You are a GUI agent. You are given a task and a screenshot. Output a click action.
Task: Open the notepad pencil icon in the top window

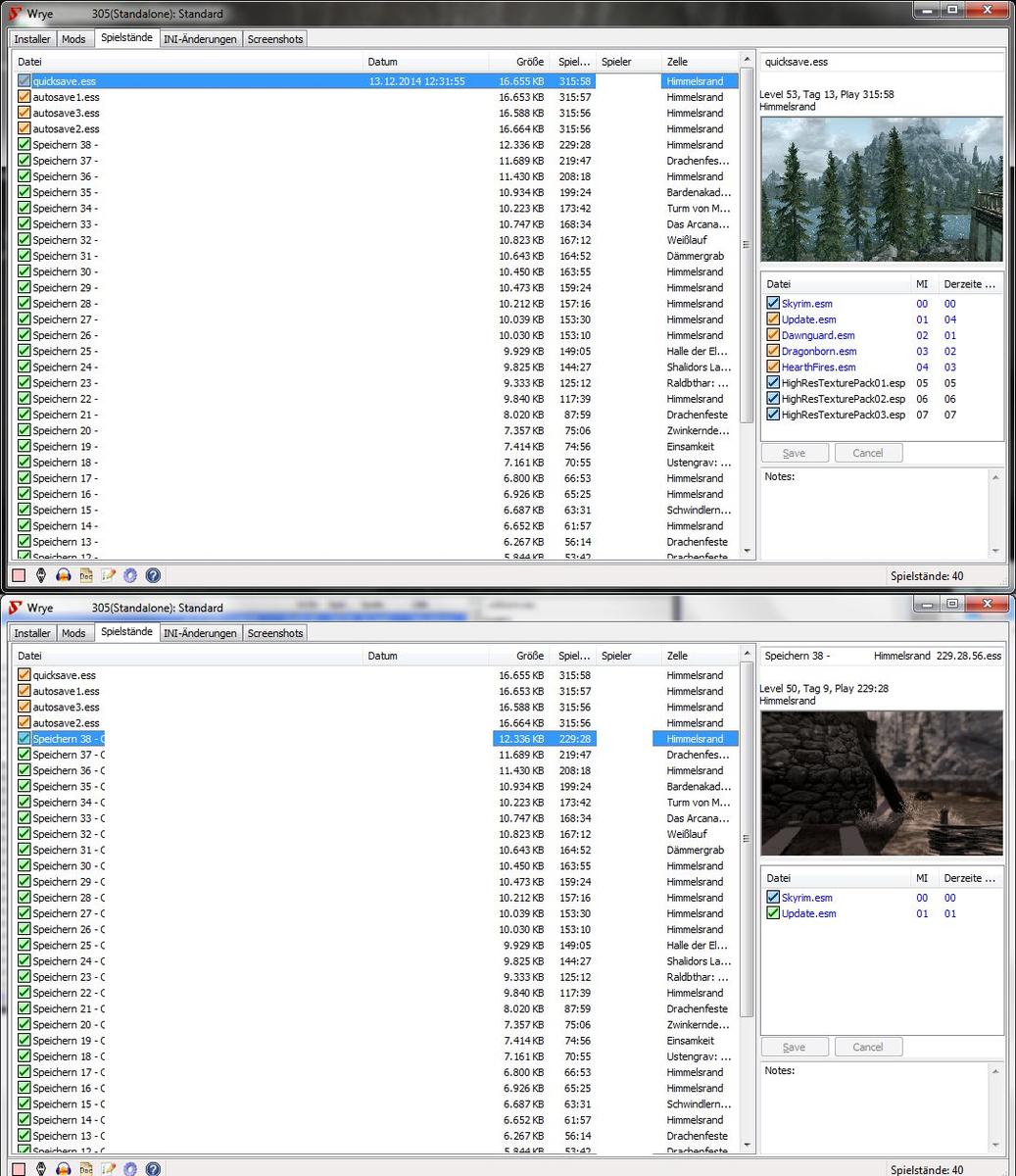click(x=109, y=576)
